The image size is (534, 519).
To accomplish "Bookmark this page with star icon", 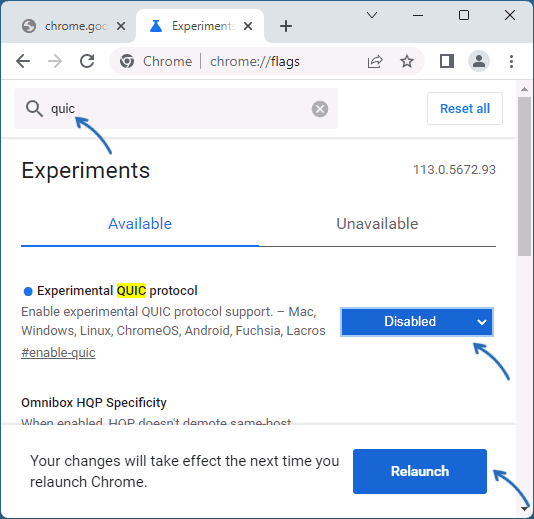I will pyautogui.click(x=407, y=62).
